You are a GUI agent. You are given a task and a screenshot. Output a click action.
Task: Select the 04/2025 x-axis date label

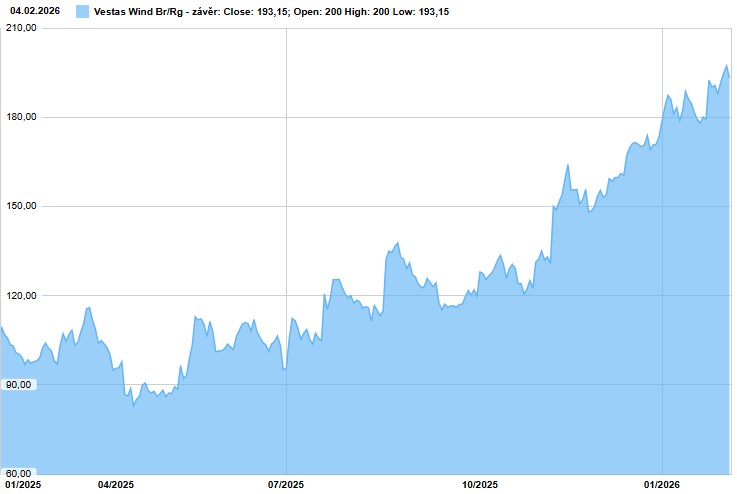tap(114, 485)
